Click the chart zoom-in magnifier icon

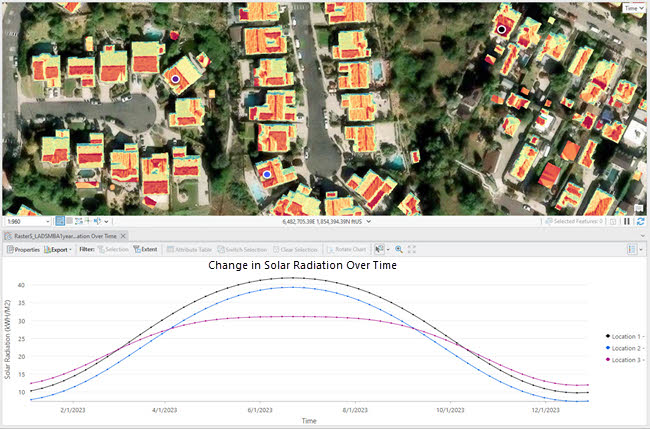coord(399,249)
